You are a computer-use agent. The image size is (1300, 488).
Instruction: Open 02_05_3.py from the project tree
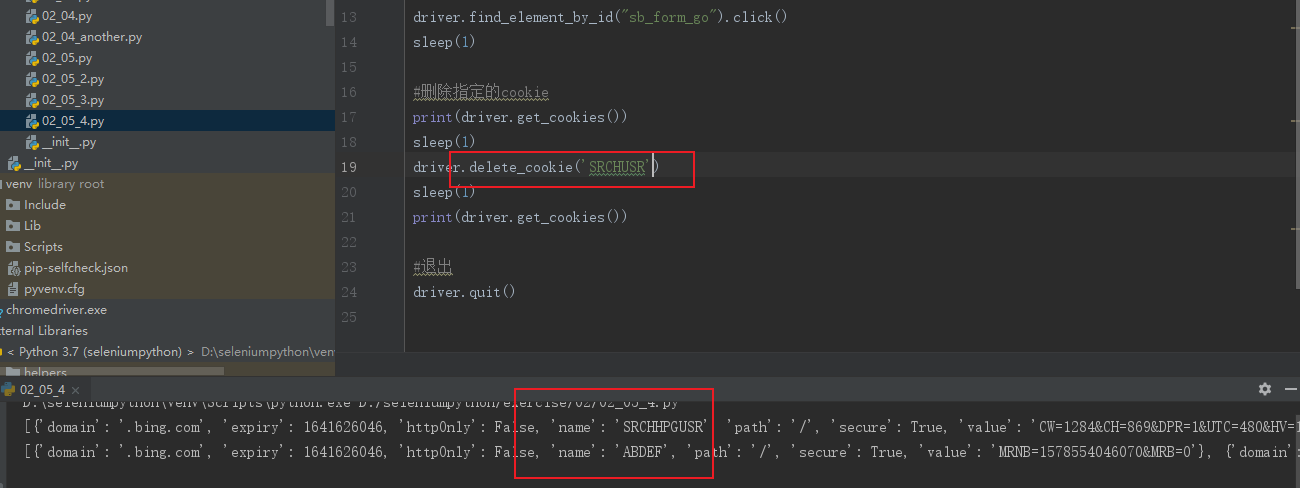(x=64, y=100)
